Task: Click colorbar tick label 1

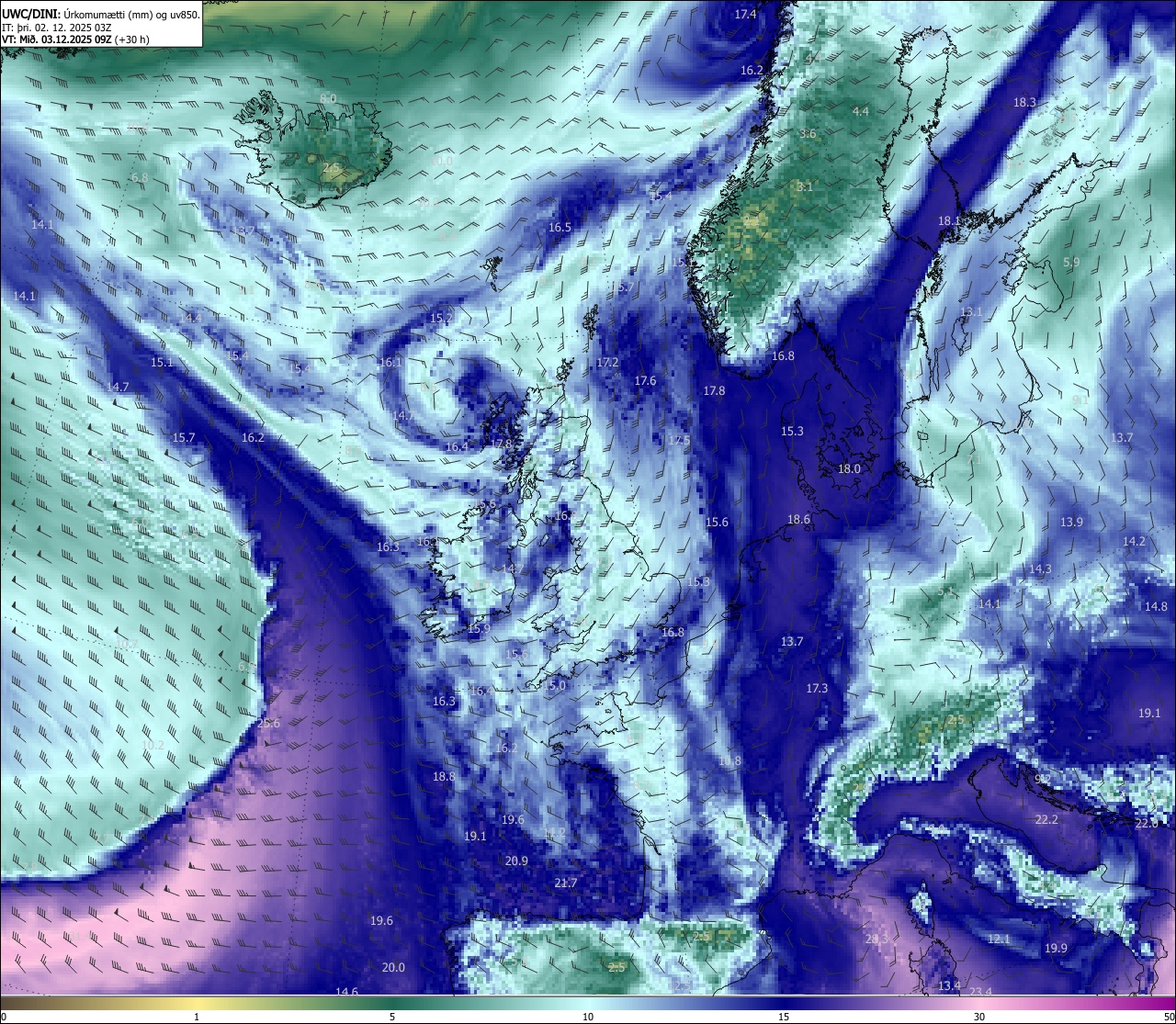Action: [197, 1017]
